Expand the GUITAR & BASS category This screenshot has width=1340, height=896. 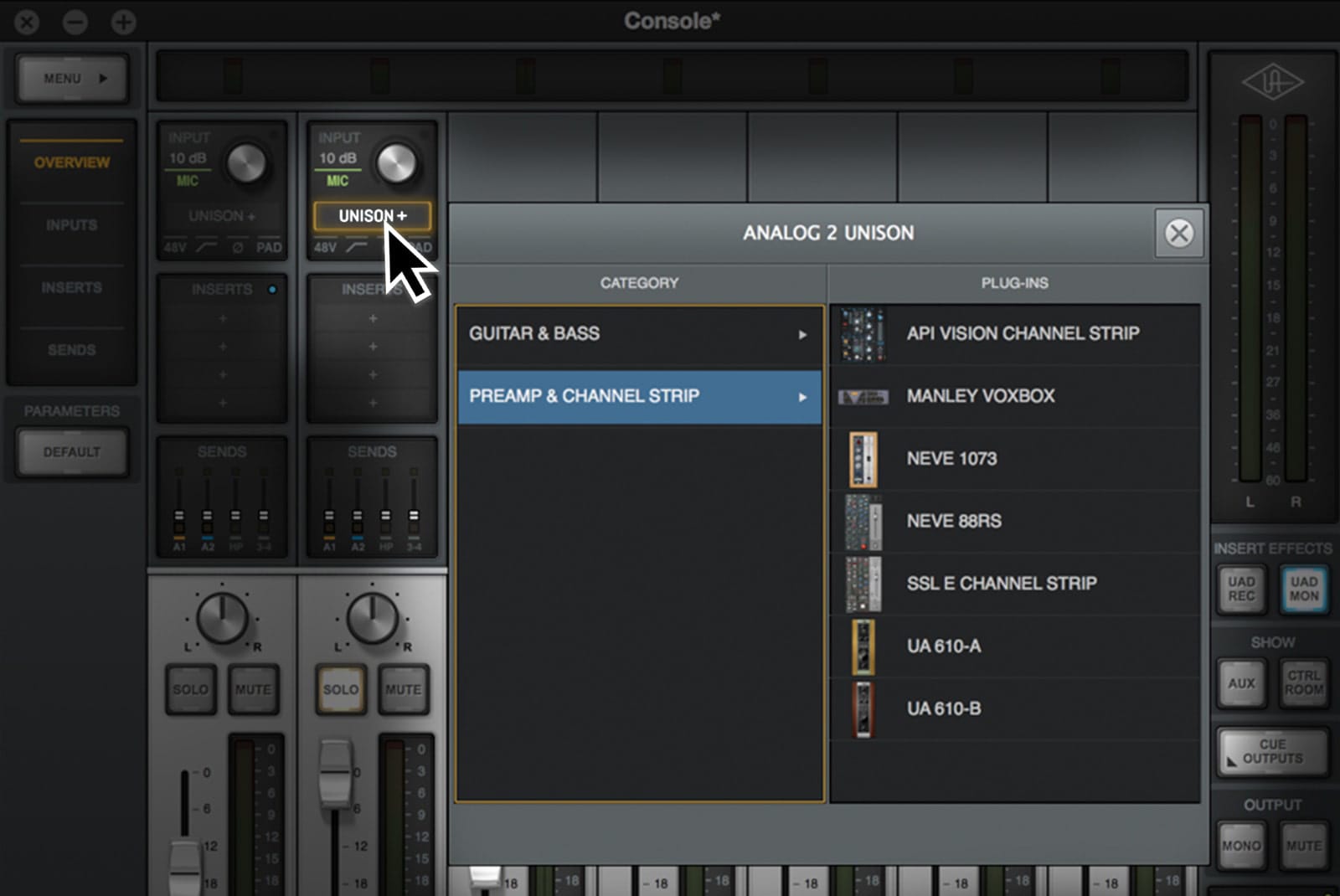[639, 333]
